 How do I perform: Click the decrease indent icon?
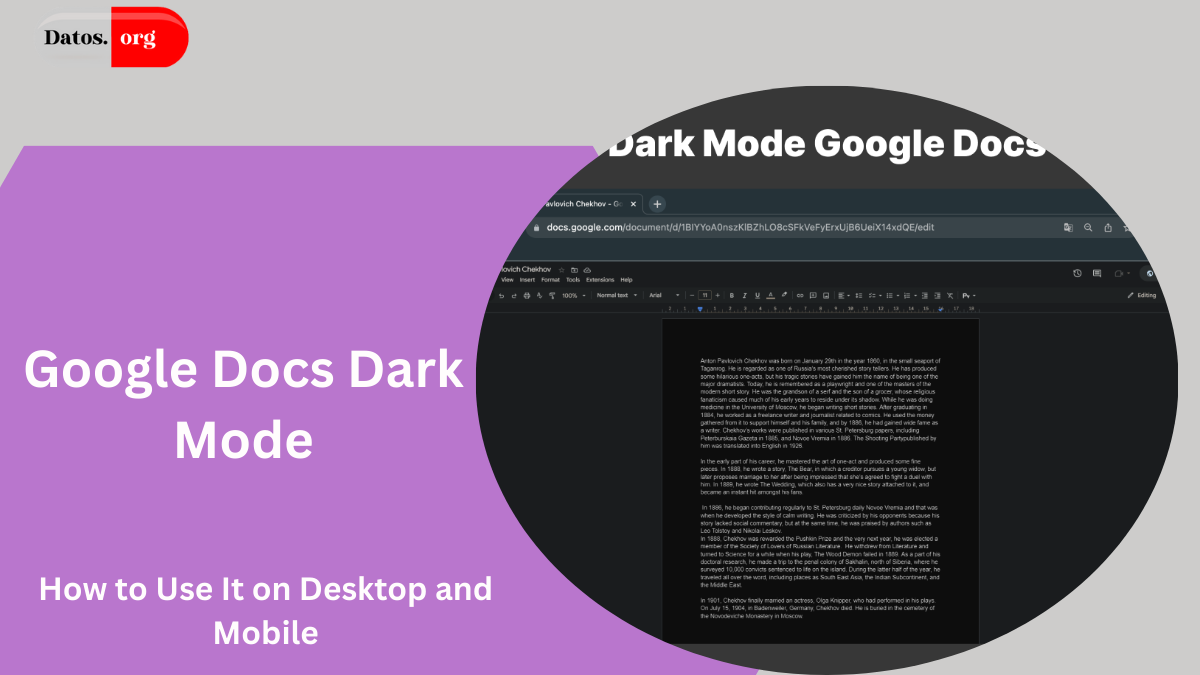point(925,295)
